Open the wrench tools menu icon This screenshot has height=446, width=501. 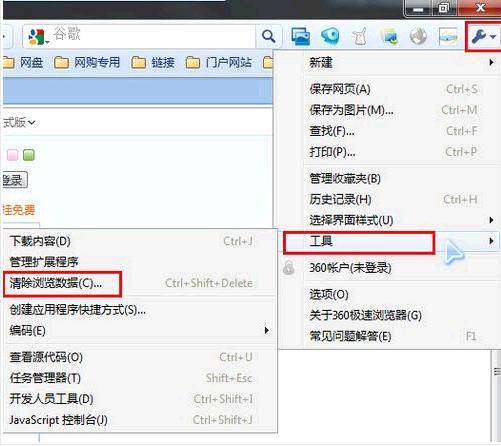coord(483,36)
